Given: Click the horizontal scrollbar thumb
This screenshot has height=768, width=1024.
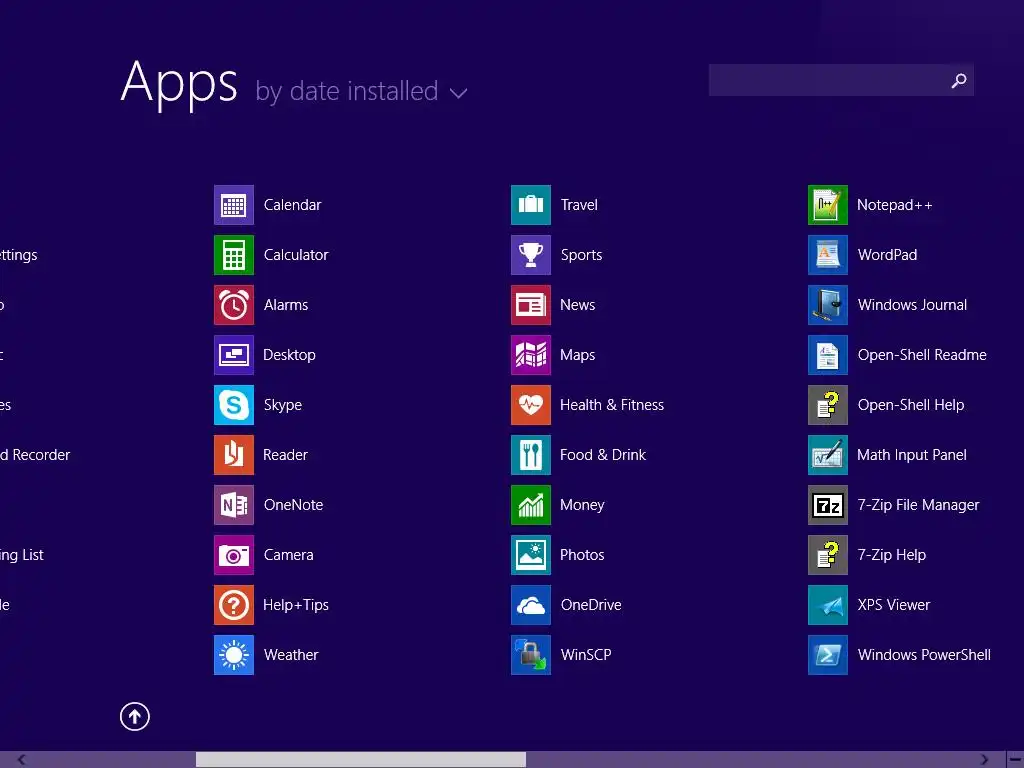Looking at the screenshot, I should (x=360, y=760).
